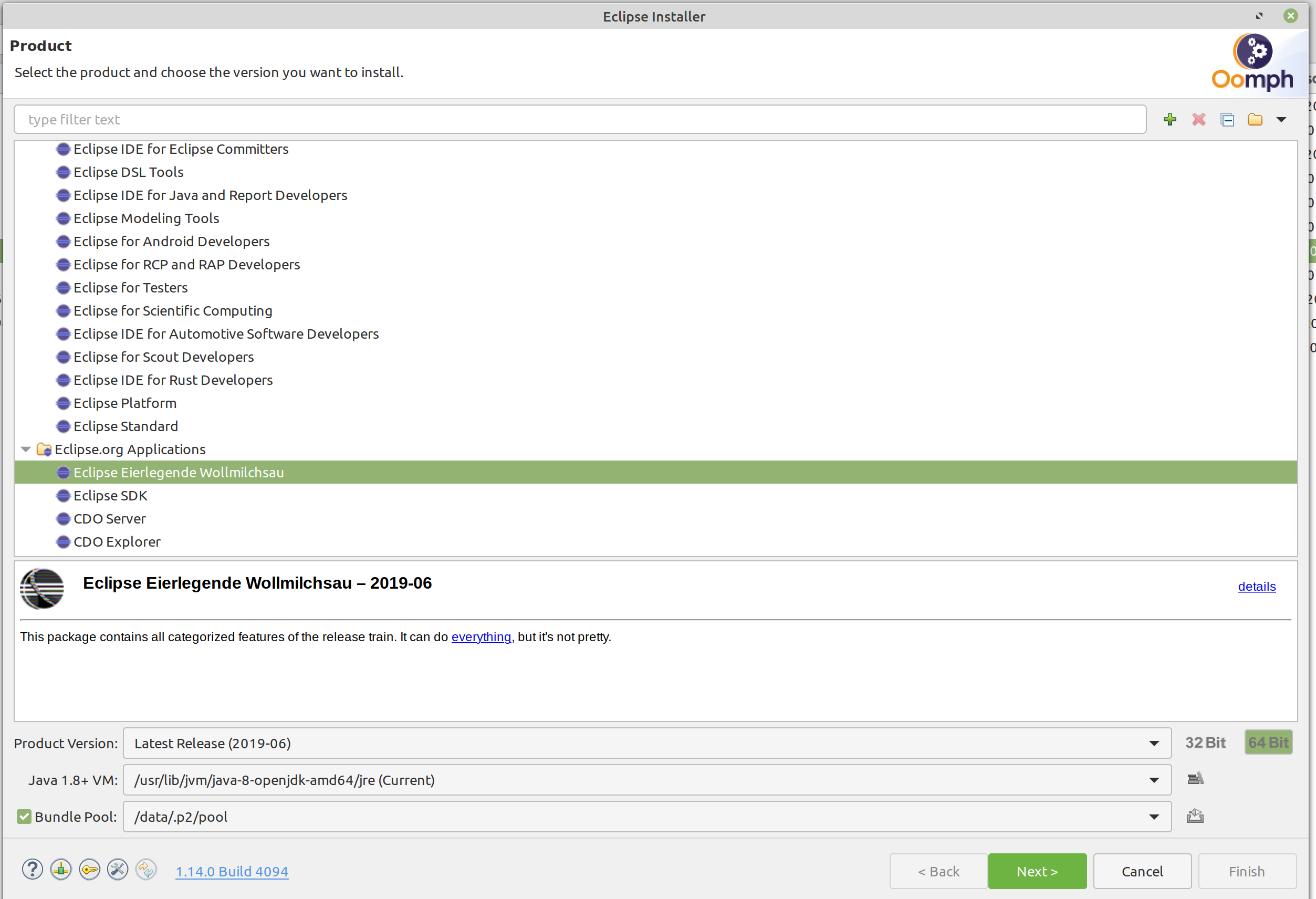Screen dimensions: 1316x899
Task: Click the Eclipse.org Applications folder icon
Action: 44,449
